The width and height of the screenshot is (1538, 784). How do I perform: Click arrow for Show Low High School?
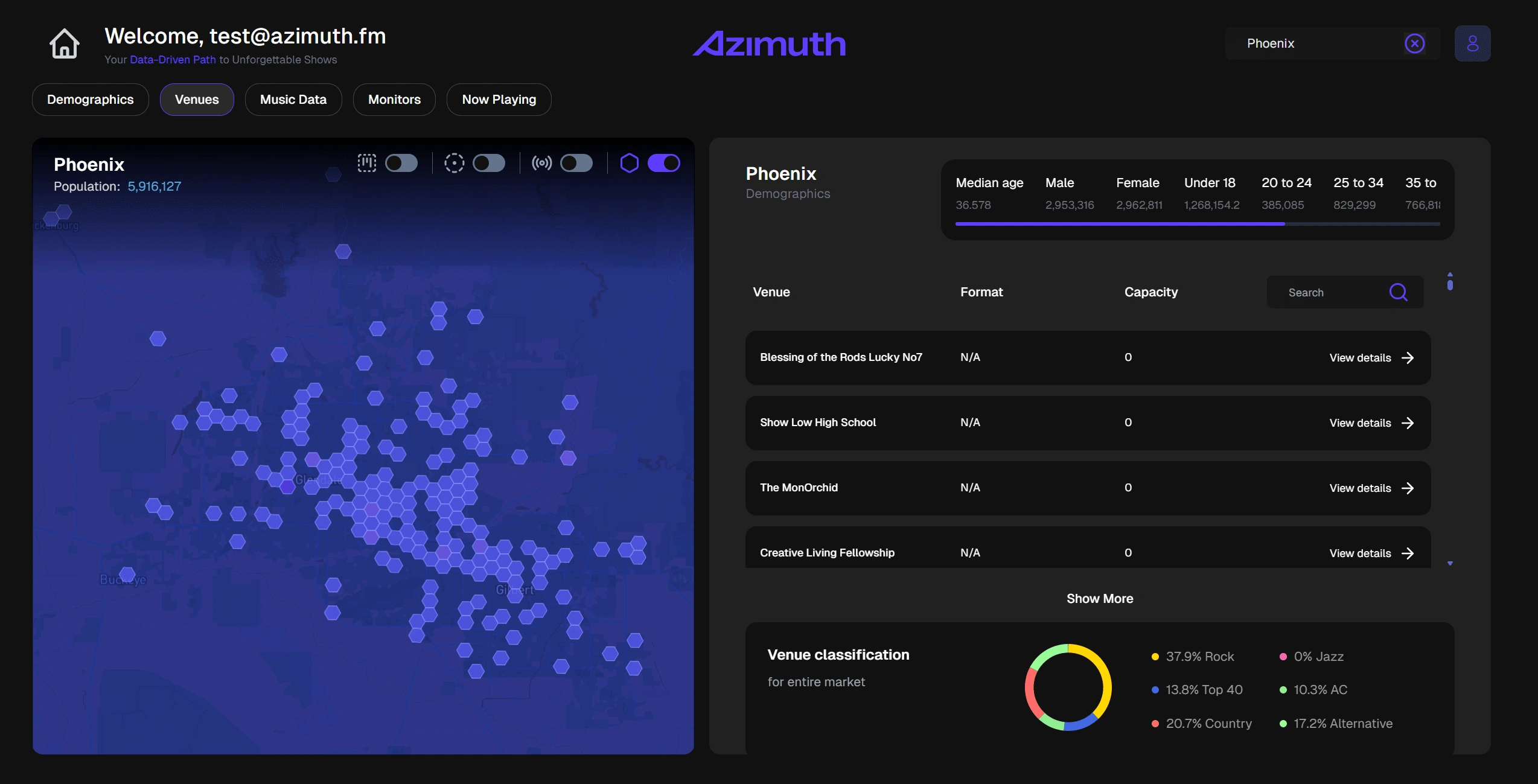[x=1408, y=423]
